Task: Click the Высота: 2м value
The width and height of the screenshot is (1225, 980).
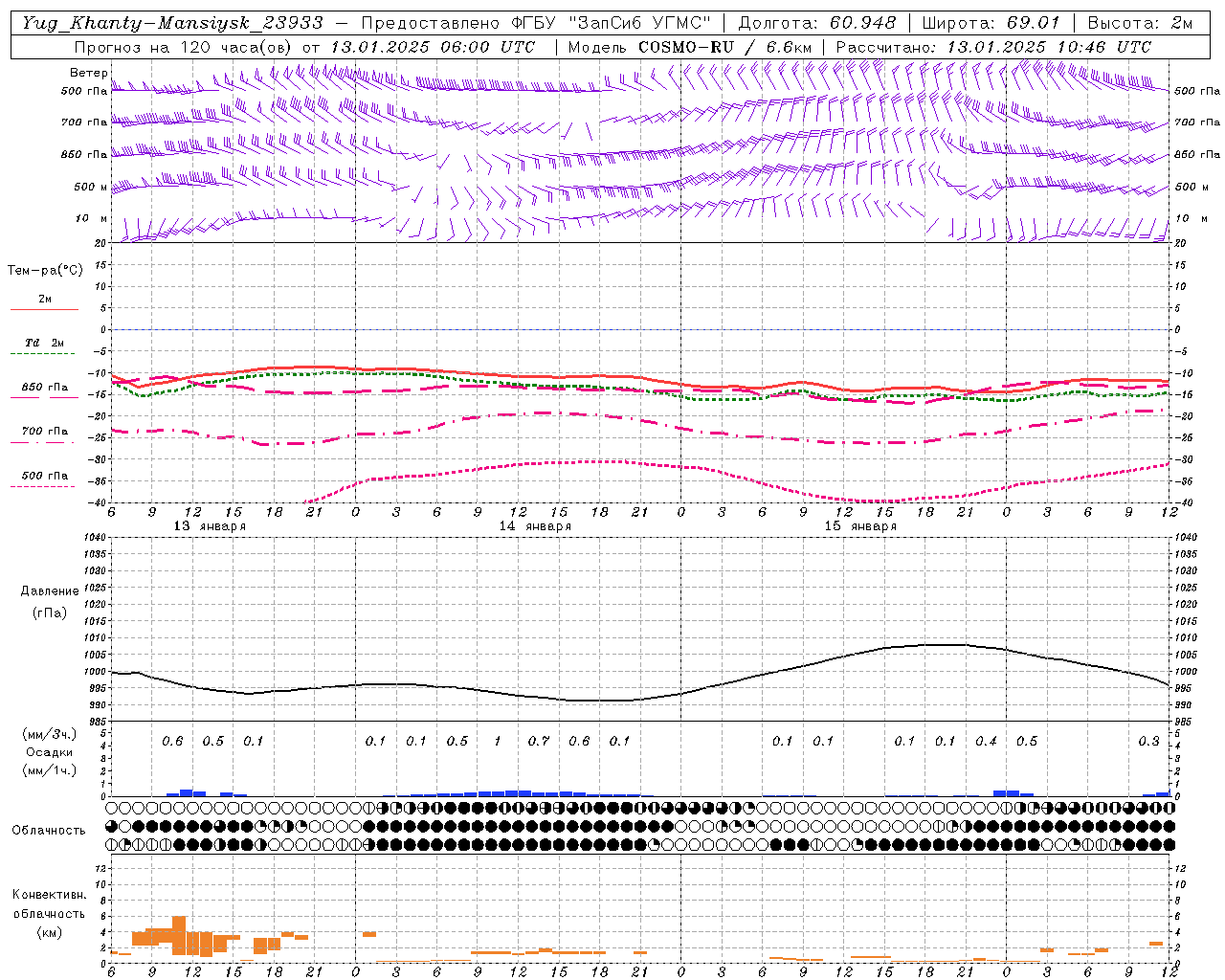Action: click(1139, 23)
